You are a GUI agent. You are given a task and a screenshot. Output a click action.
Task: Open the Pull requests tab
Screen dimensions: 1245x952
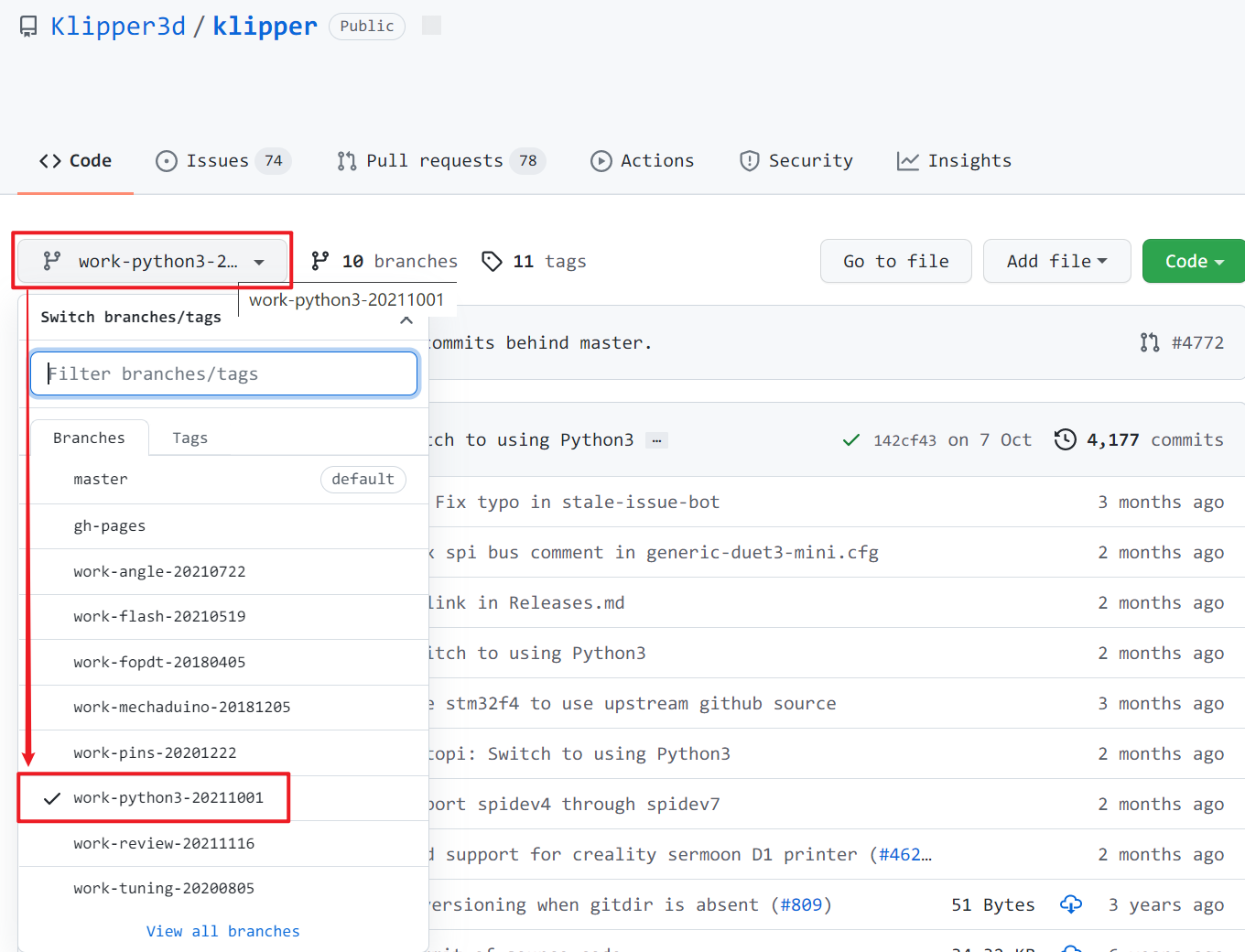tap(441, 161)
